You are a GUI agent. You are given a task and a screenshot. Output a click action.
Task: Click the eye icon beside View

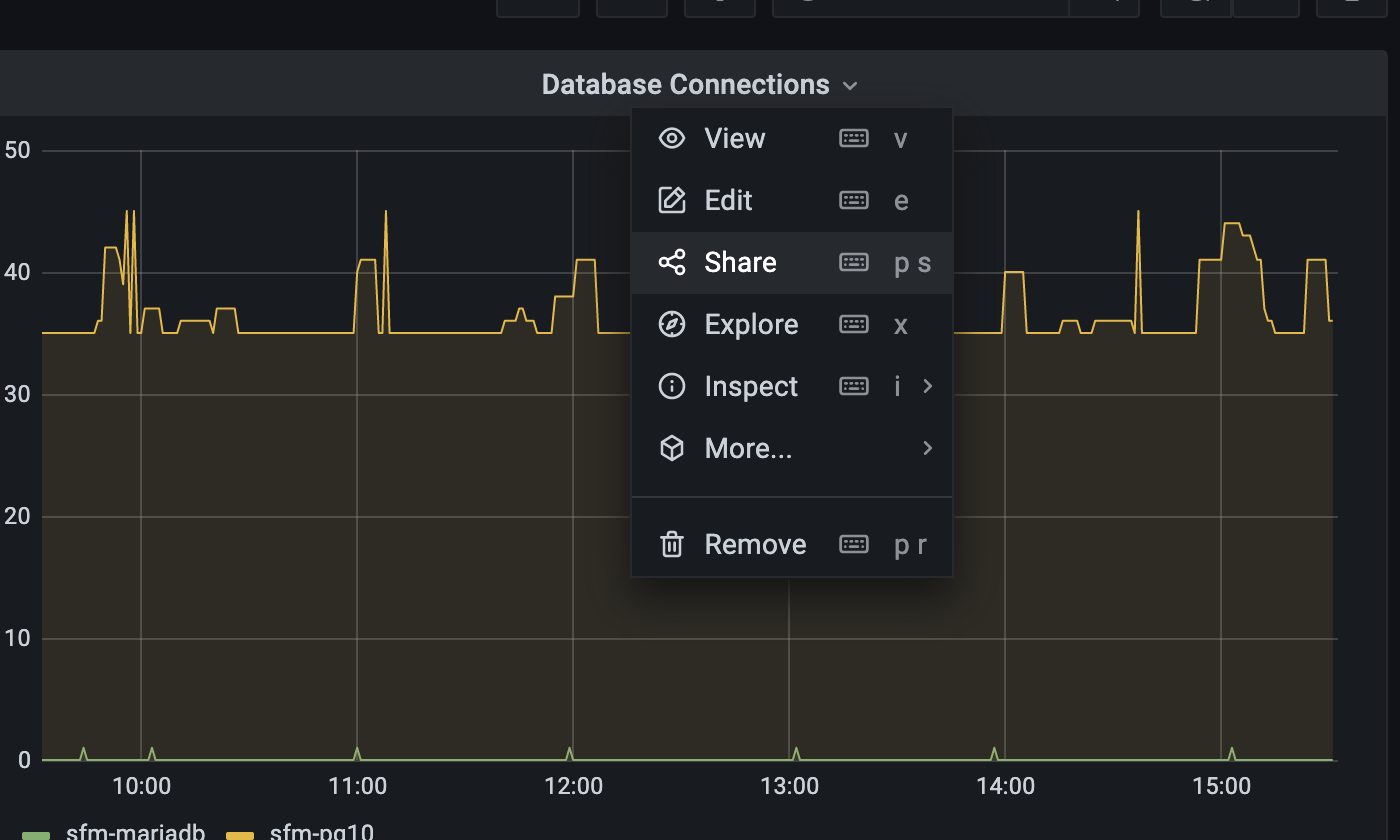click(671, 138)
